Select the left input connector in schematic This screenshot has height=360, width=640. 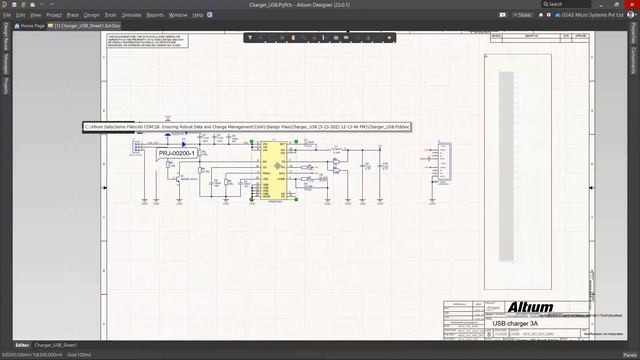(x=136, y=147)
